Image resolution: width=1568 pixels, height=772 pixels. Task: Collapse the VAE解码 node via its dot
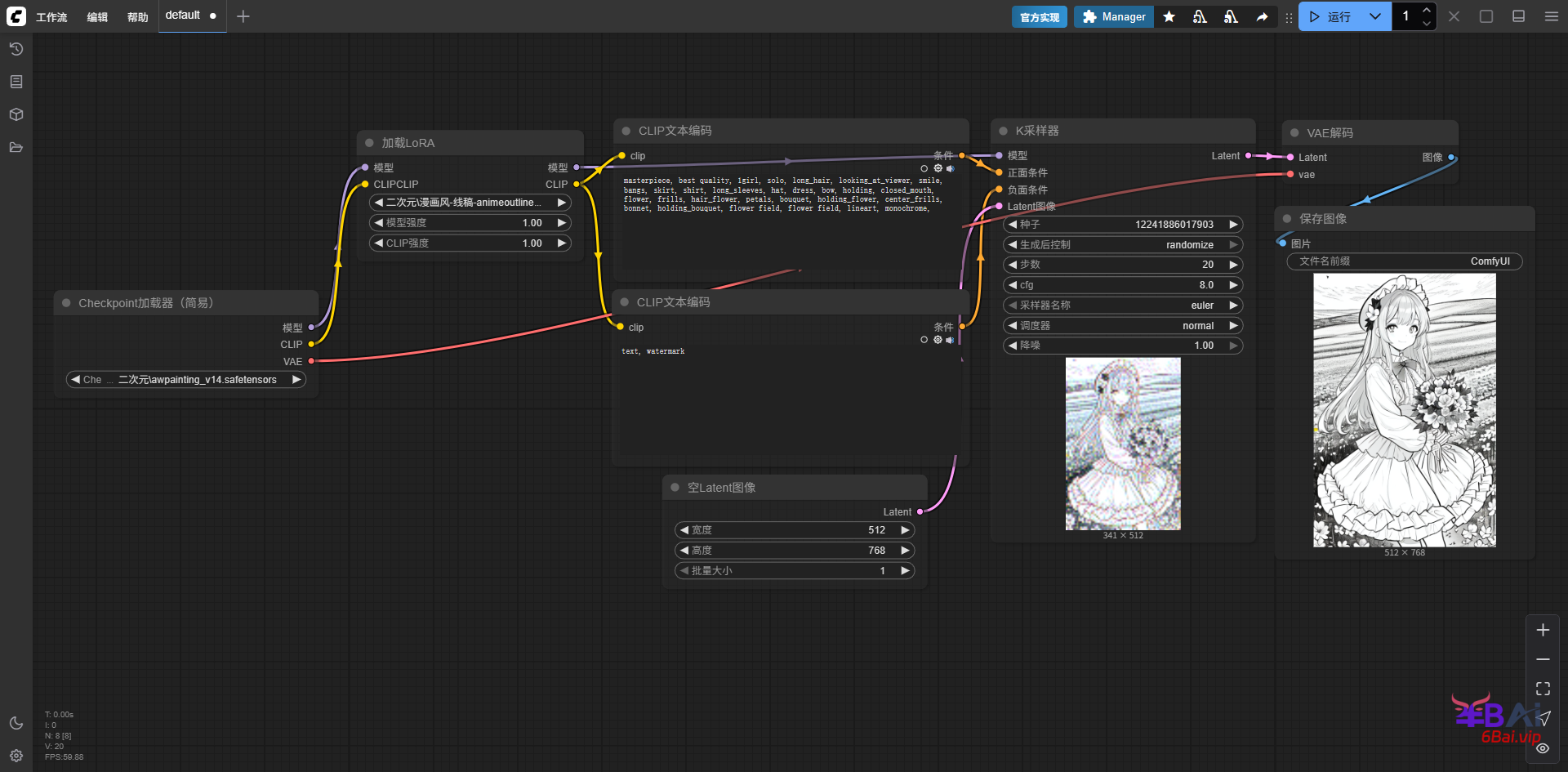coord(1294,133)
